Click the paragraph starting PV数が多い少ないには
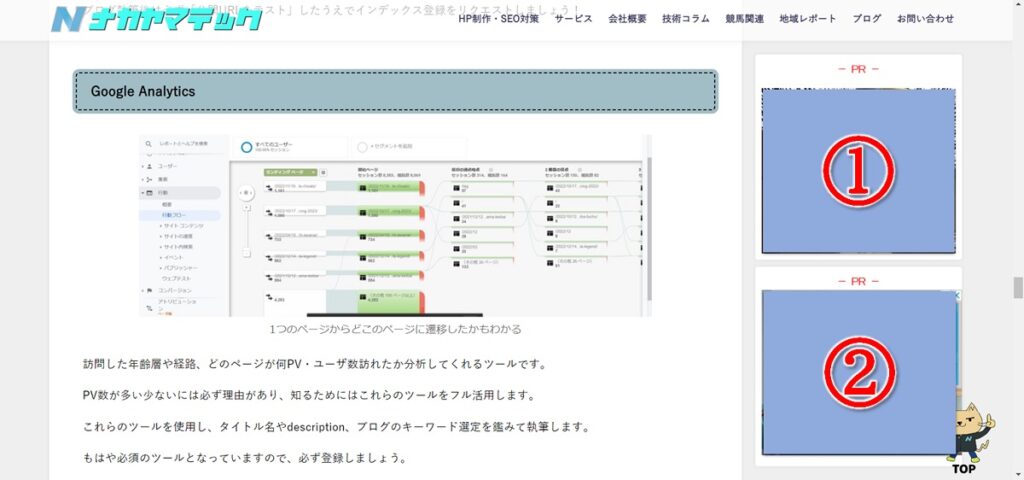 click(x=309, y=395)
